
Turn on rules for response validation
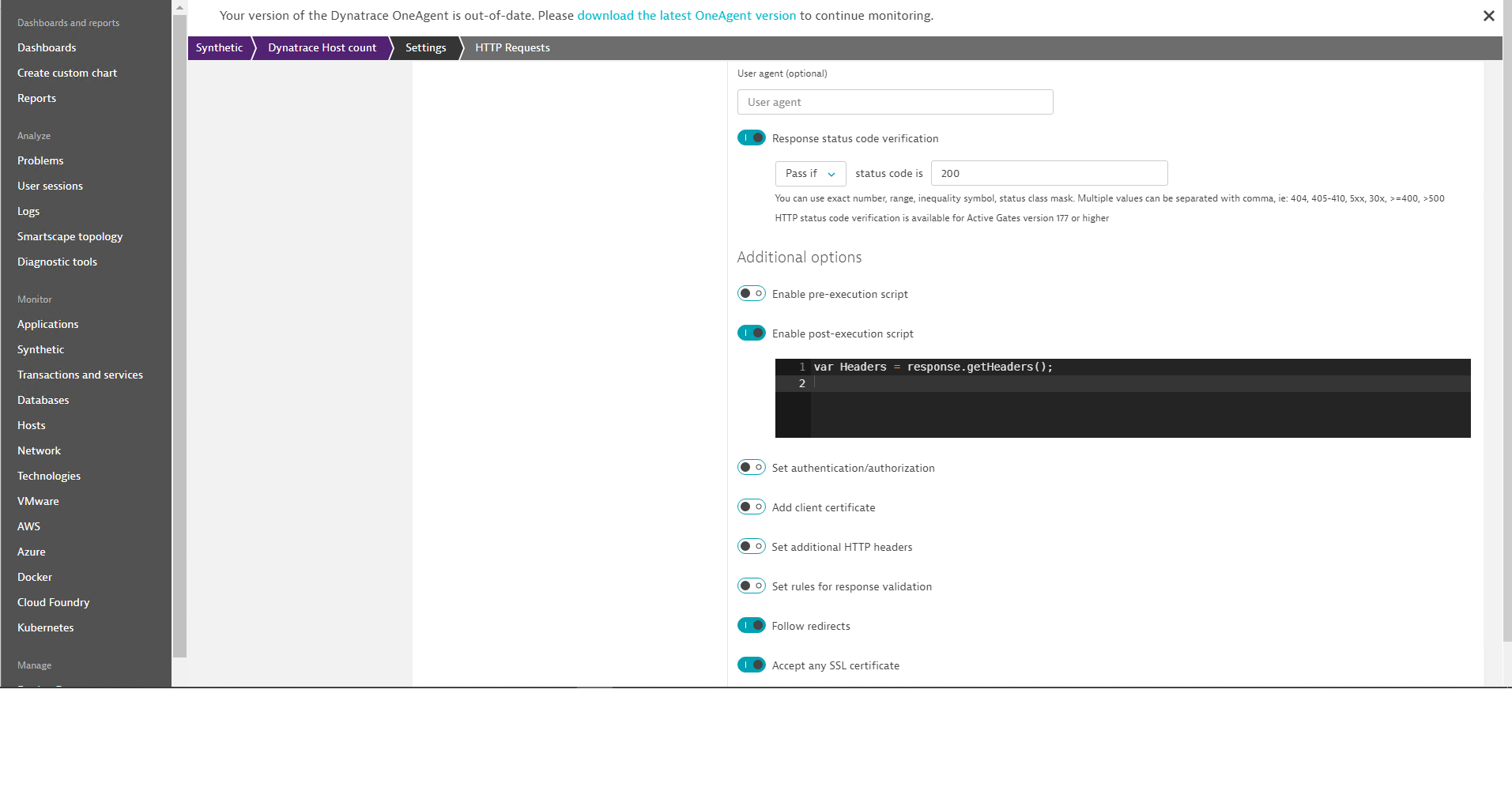751,586
